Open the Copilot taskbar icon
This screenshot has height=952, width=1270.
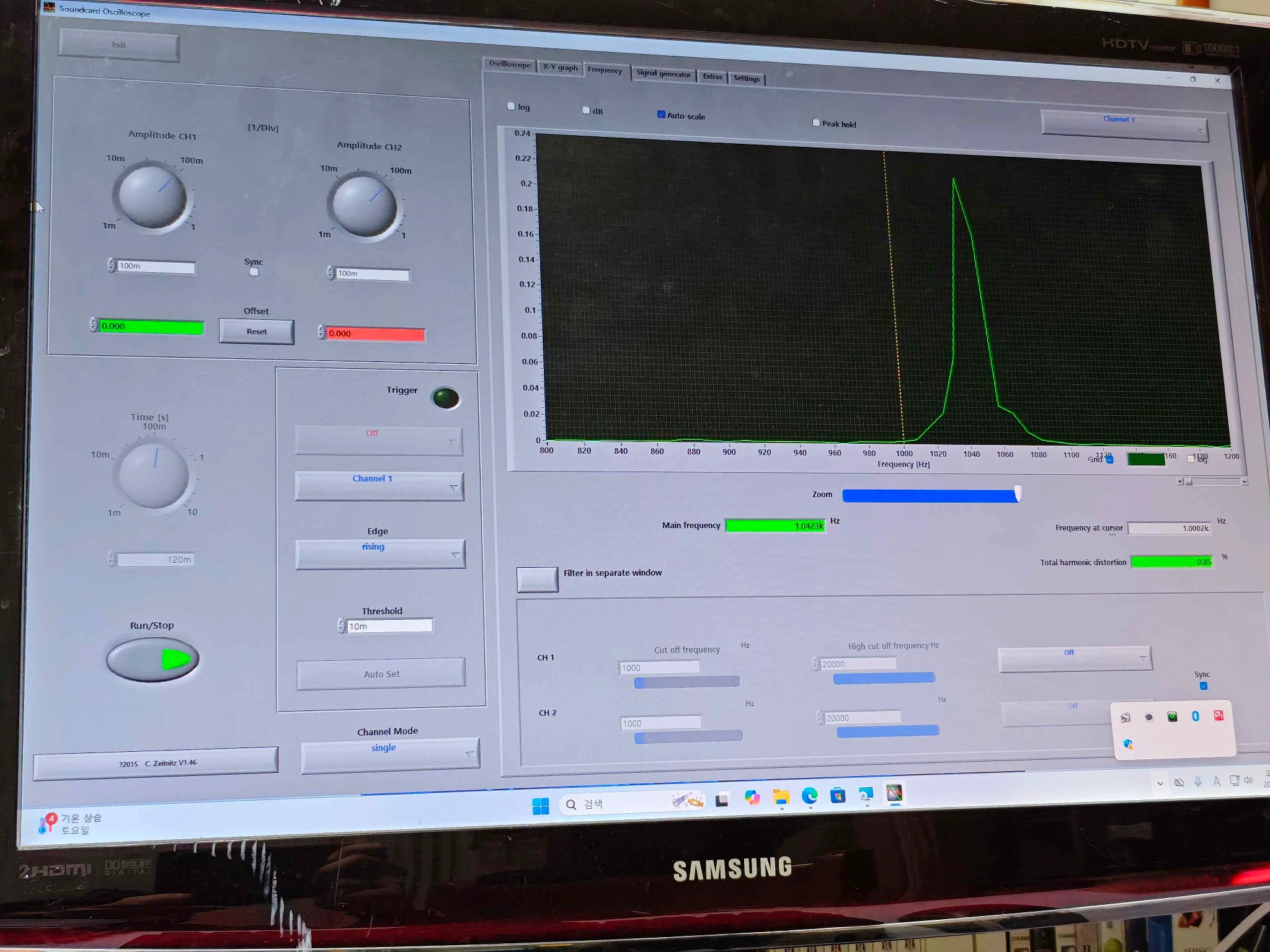tap(752, 798)
